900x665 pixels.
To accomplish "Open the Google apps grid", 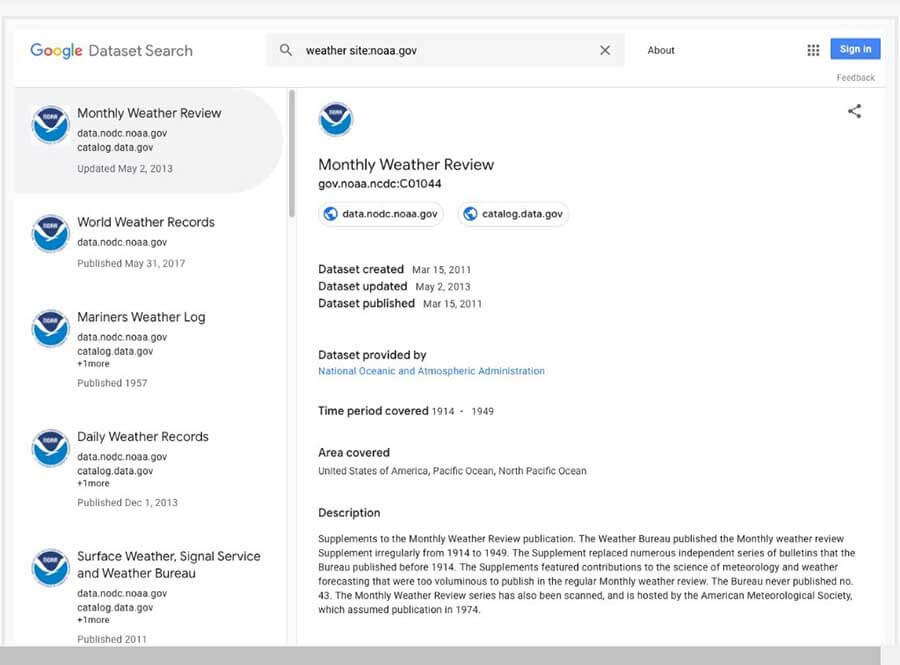I will coord(813,50).
